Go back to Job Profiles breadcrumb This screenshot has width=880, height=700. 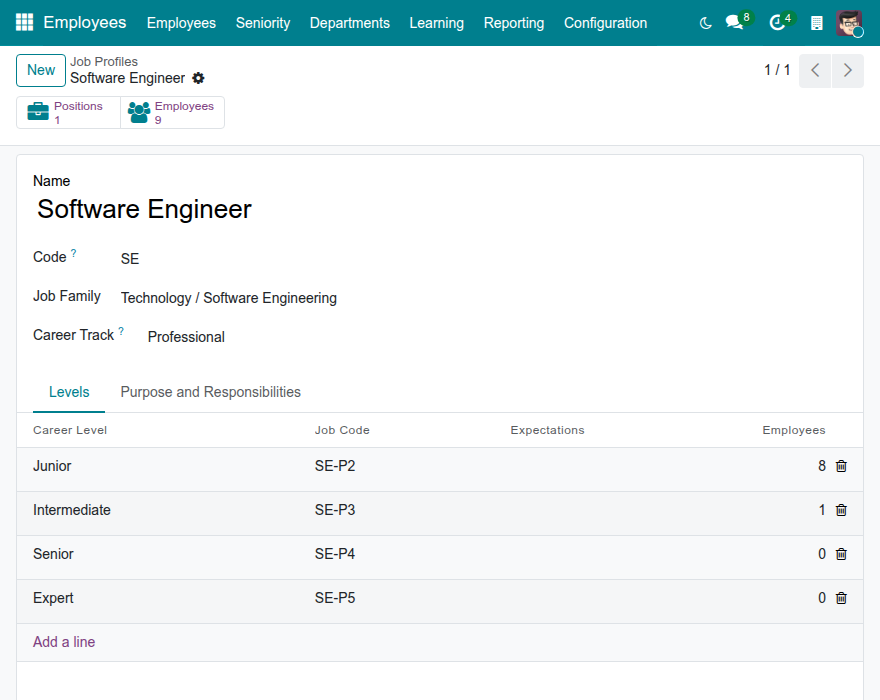(104, 62)
